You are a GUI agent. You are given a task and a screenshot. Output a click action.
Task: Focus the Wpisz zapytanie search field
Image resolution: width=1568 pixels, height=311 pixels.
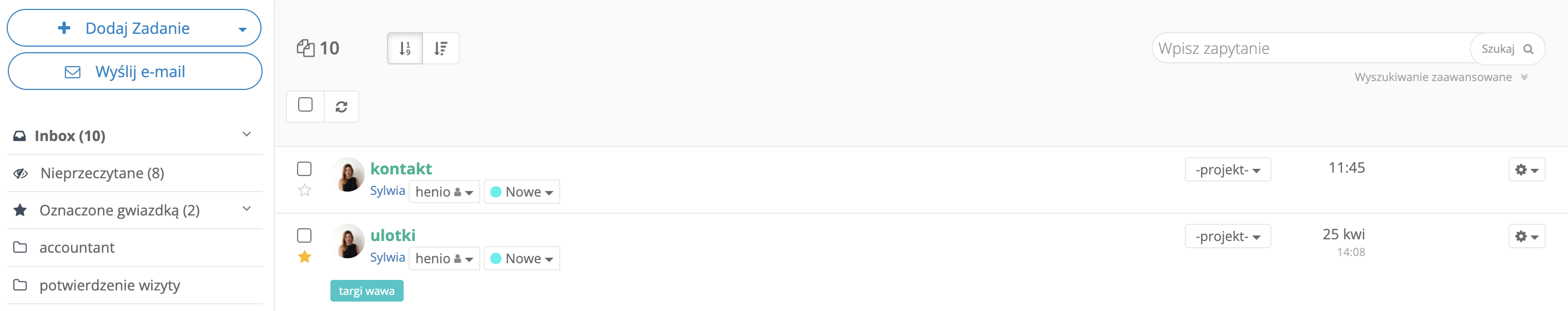tap(1309, 49)
